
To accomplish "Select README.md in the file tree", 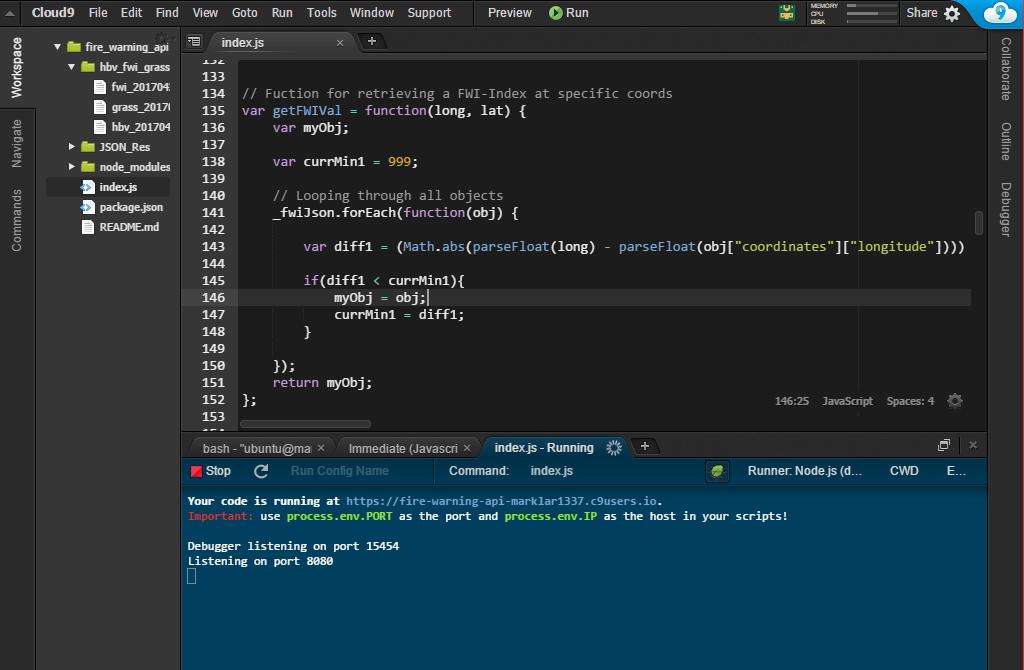I will click(120, 227).
